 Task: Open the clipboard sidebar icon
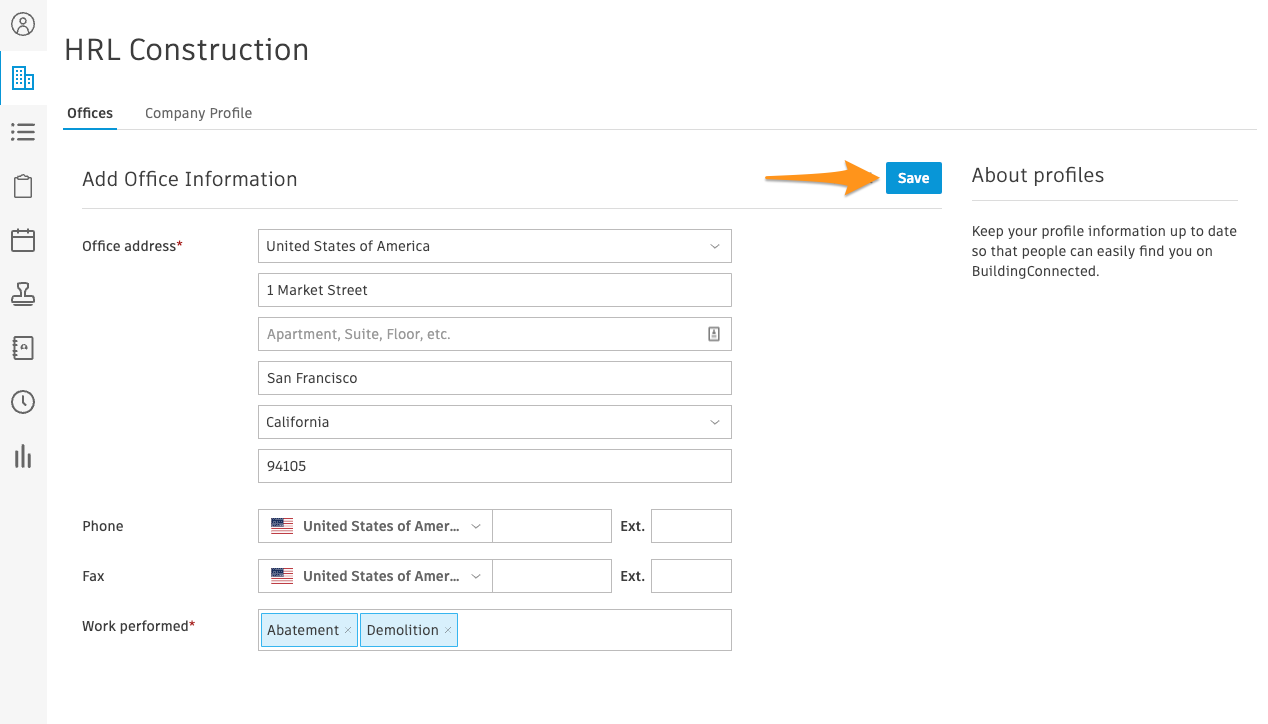pos(23,186)
